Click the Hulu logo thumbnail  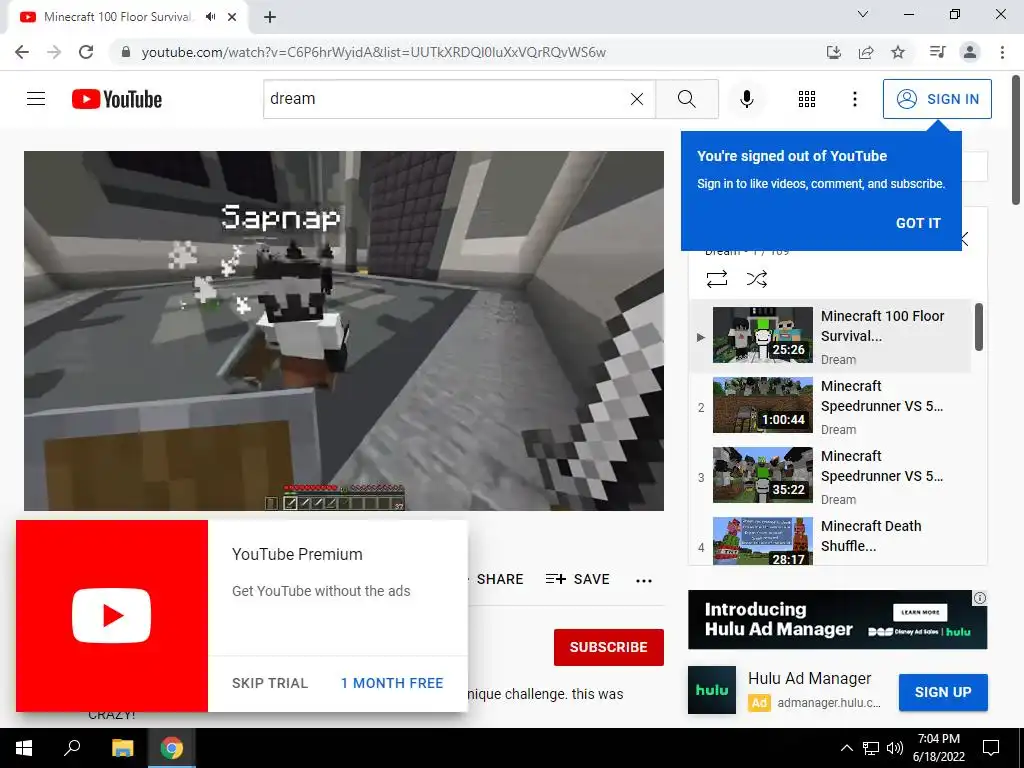coord(712,690)
